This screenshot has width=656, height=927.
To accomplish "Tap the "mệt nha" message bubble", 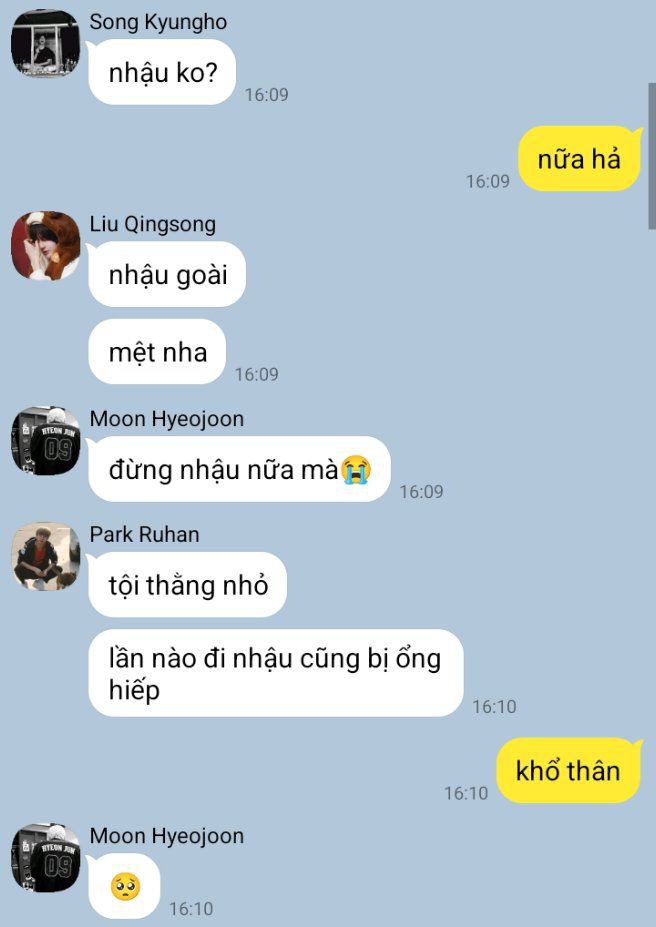I will click(157, 352).
